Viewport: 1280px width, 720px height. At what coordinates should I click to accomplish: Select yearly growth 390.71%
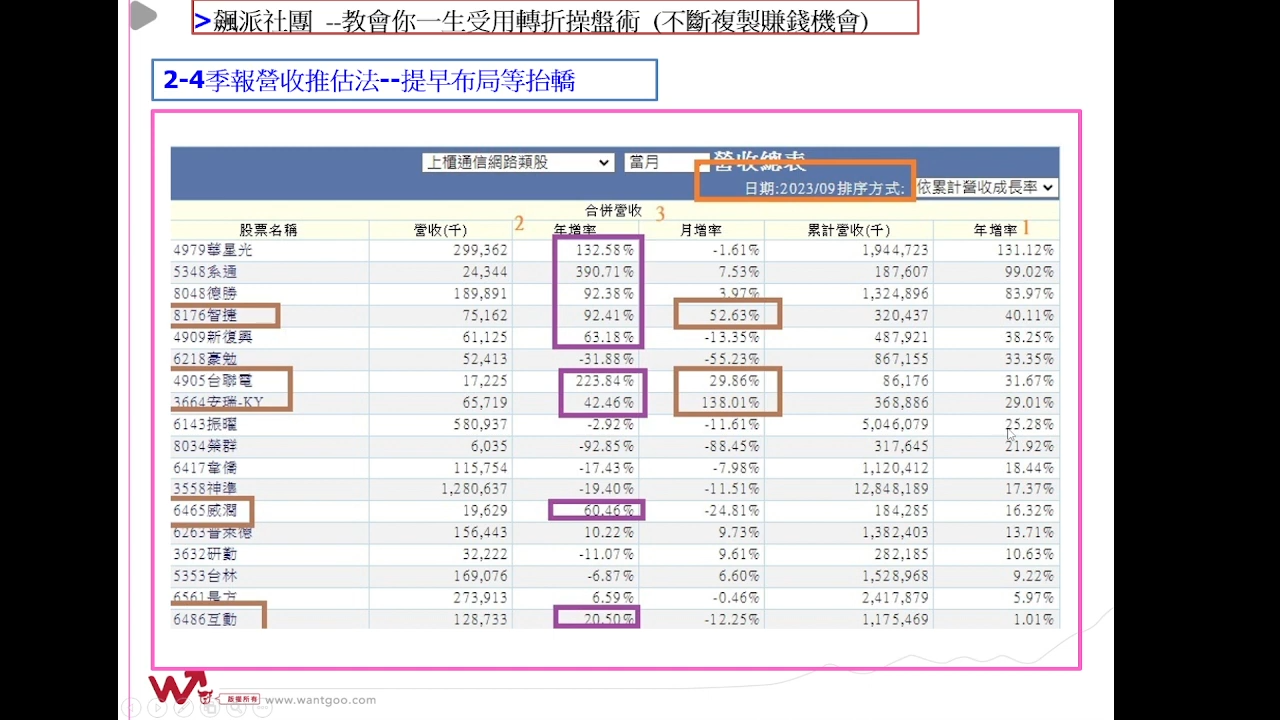[604, 272]
